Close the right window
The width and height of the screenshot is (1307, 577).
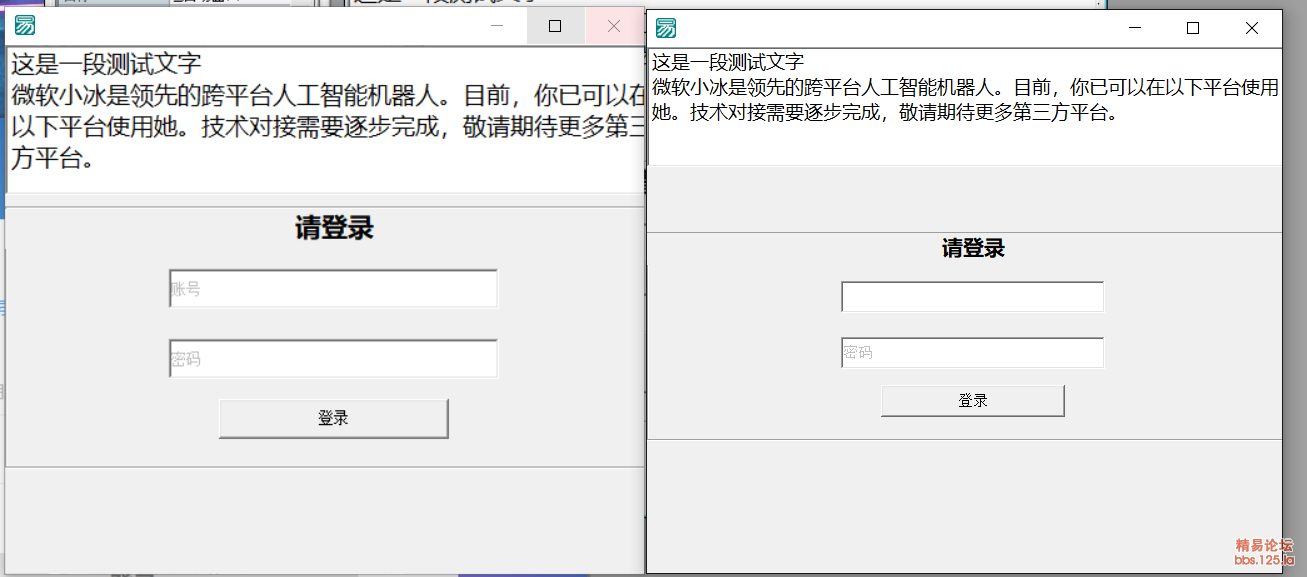[x=1251, y=28]
